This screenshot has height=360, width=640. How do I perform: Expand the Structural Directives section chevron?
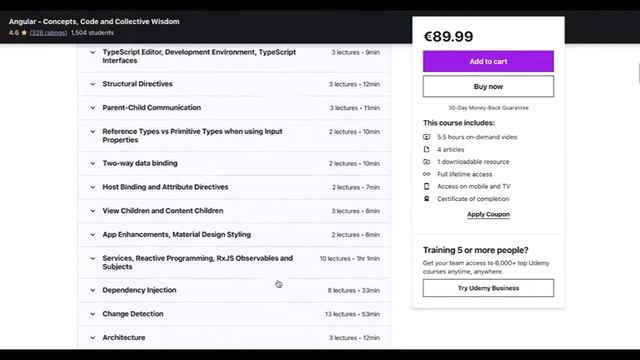(x=93, y=84)
